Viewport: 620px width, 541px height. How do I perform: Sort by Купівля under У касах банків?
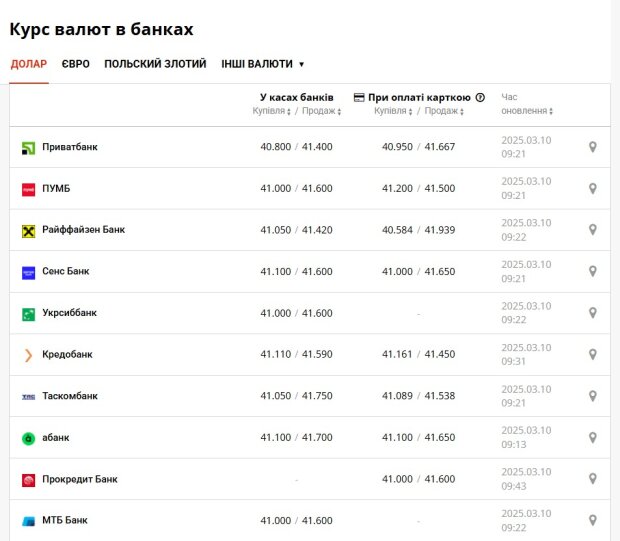pos(271,111)
